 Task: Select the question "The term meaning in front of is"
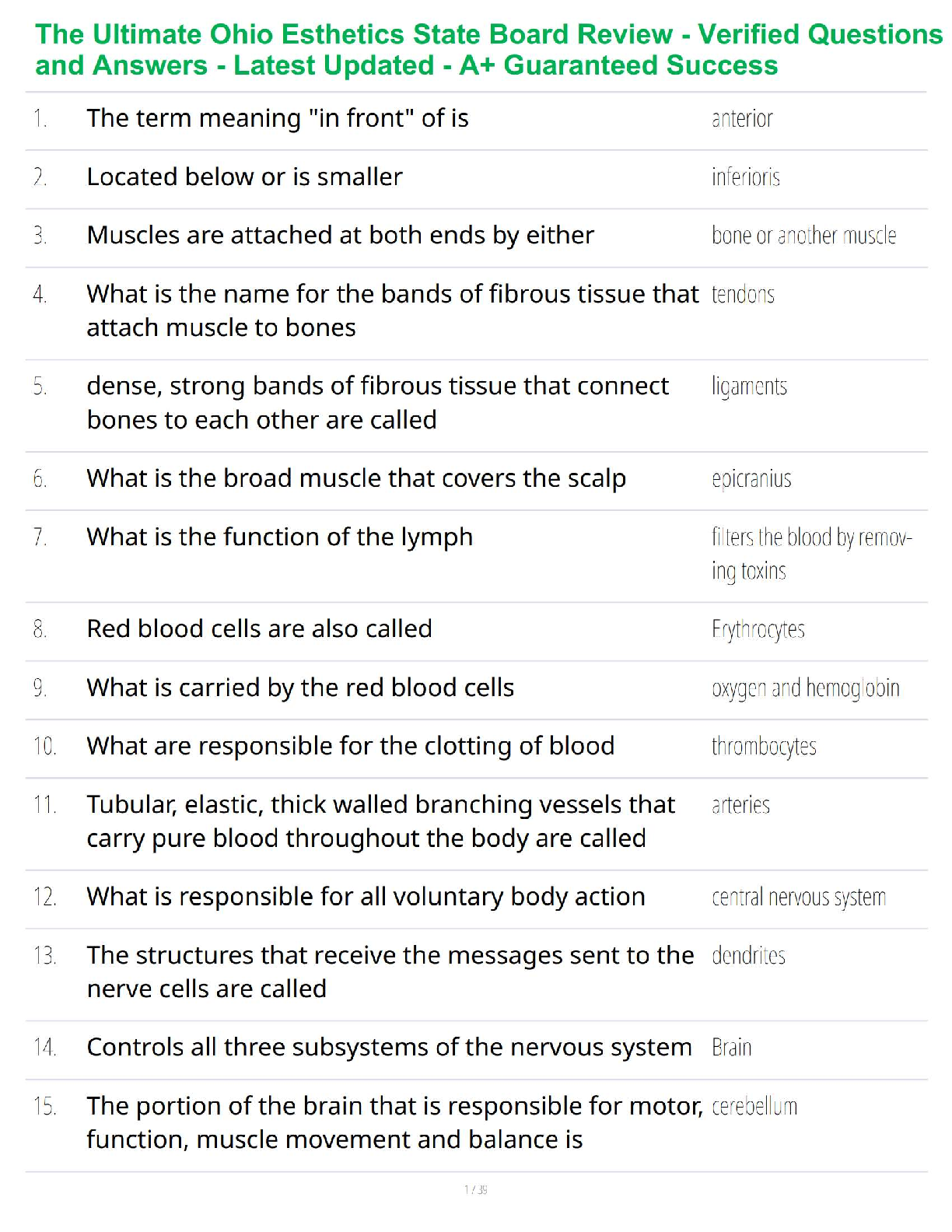(x=278, y=119)
